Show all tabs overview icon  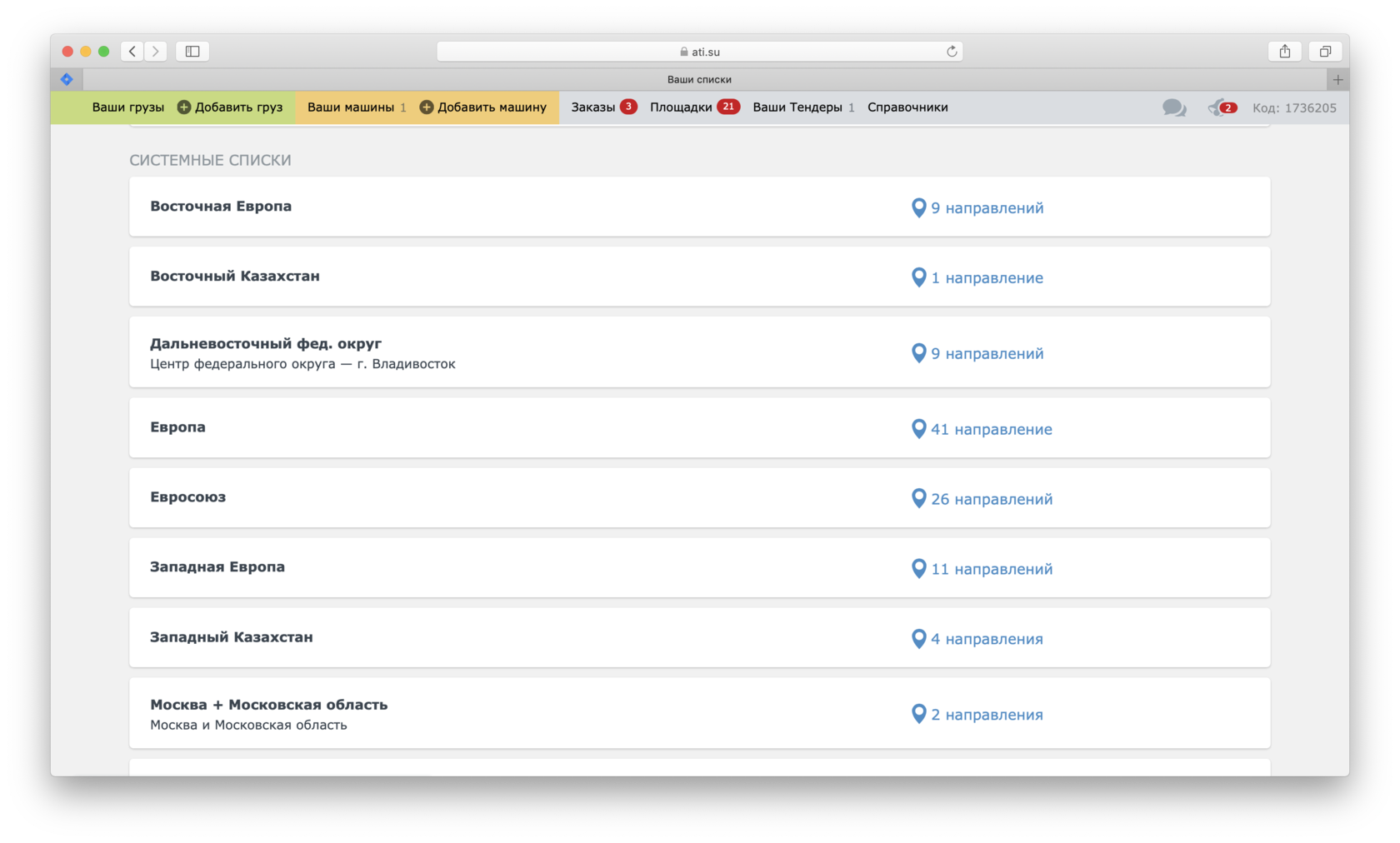pos(1325,52)
